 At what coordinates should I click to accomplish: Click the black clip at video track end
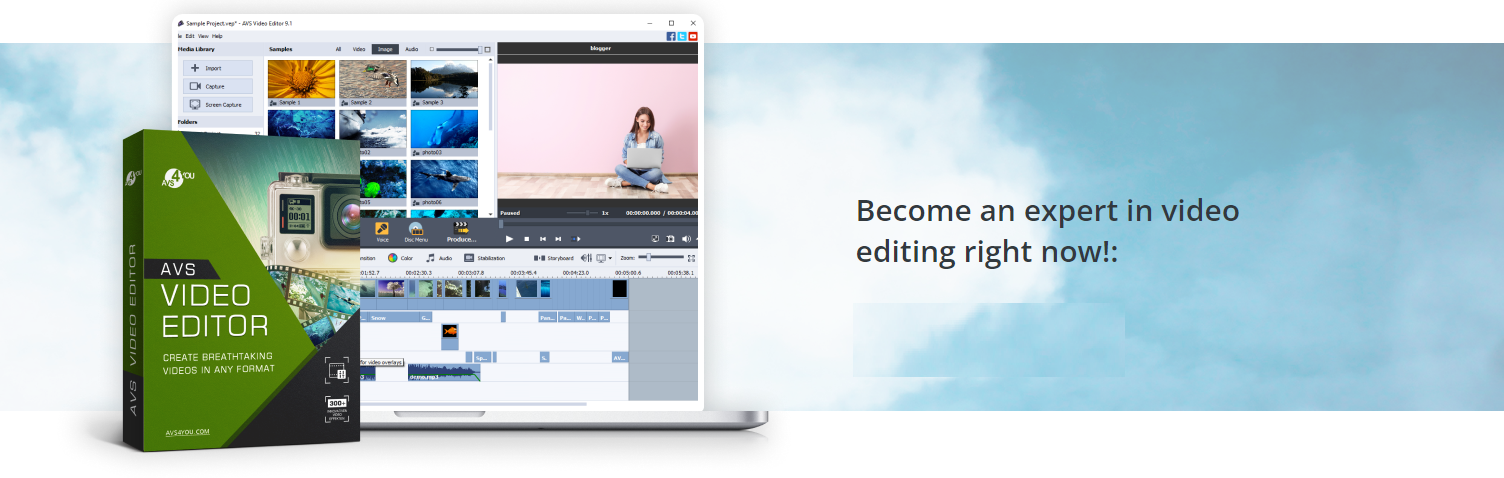pyautogui.click(x=620, y=288)
